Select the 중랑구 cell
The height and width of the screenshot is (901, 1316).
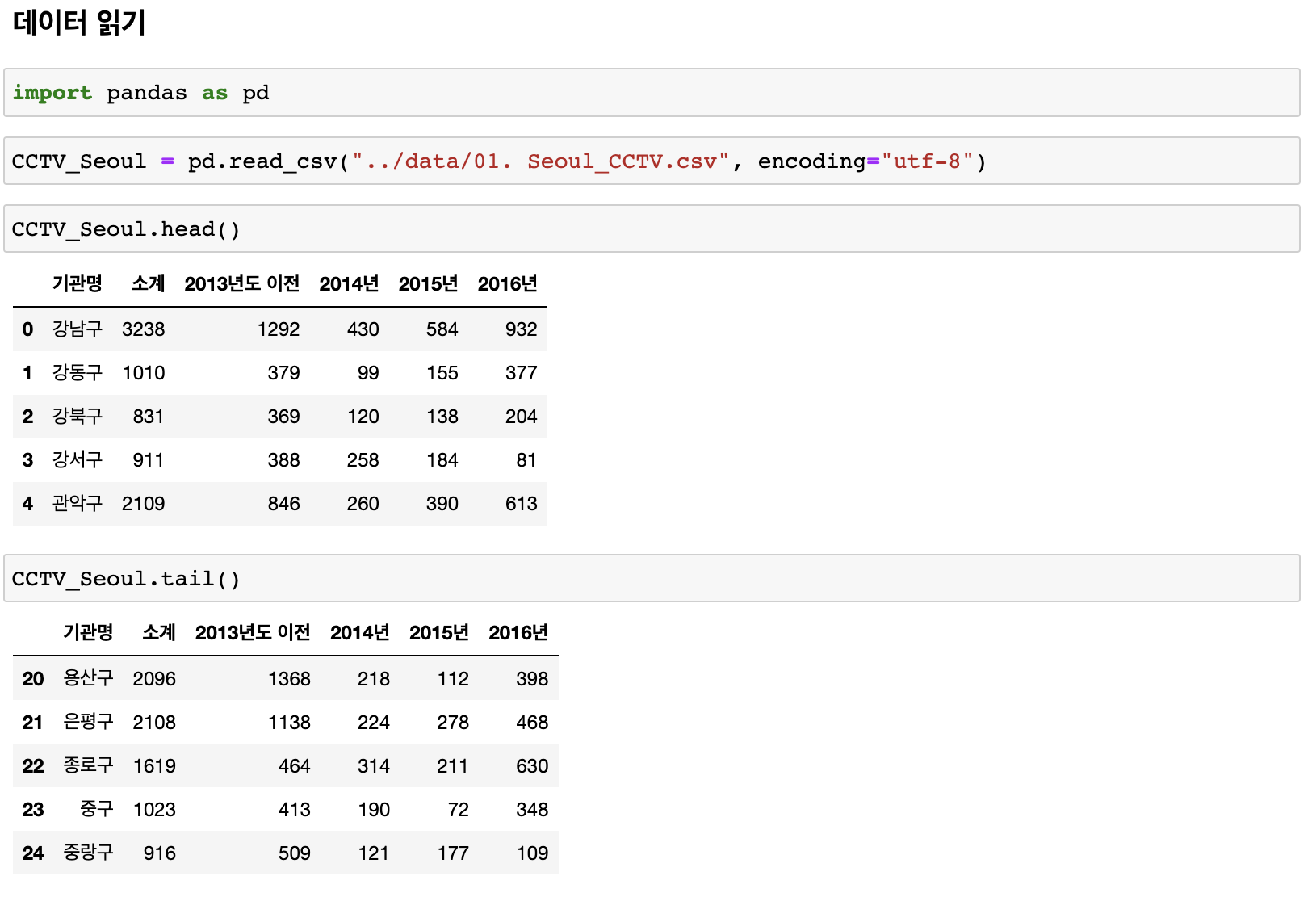tap(88, 853)
